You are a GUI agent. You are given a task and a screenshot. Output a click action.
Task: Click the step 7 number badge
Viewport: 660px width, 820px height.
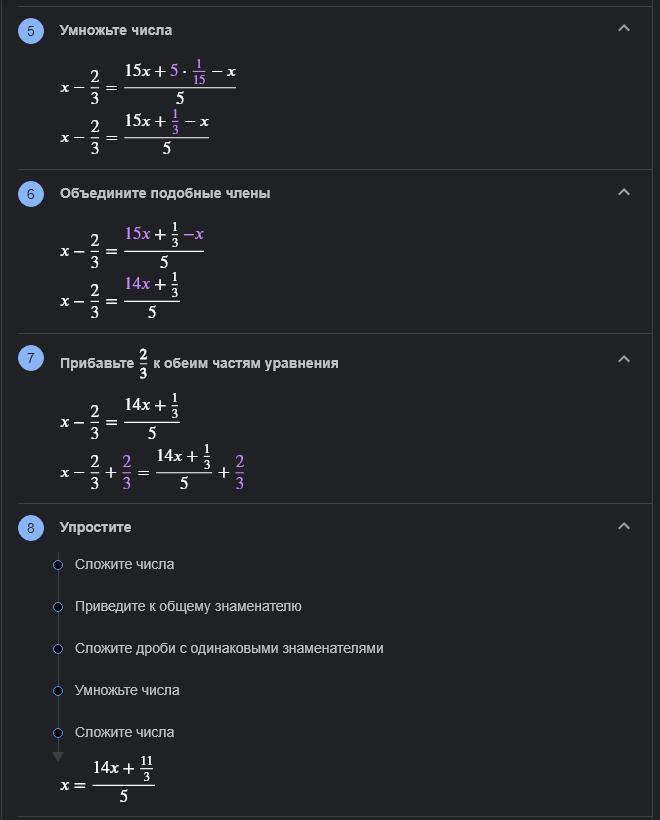[30, 360]
